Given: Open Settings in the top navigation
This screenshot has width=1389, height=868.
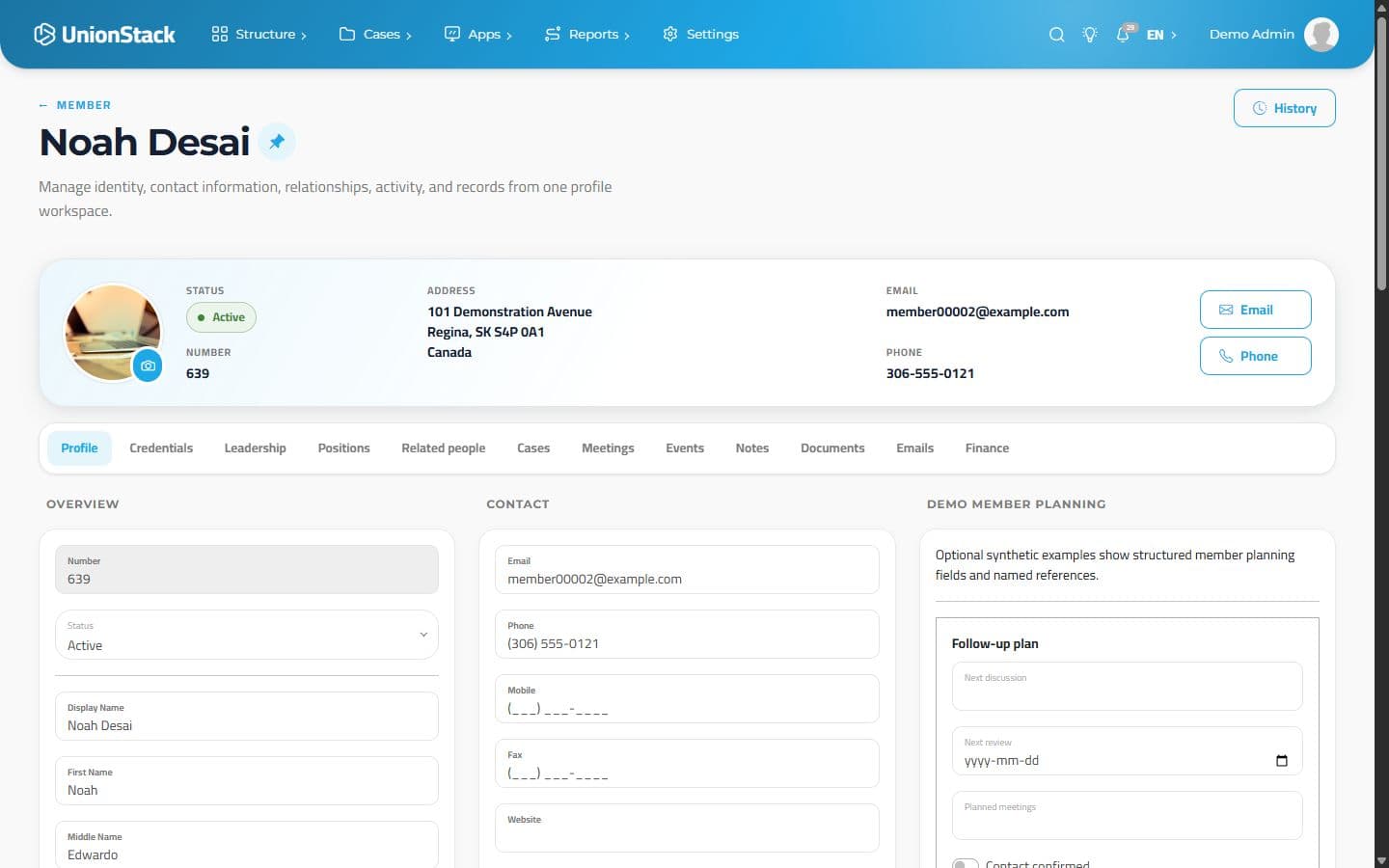Looking at the screenshot, I should tap(701, 35).
